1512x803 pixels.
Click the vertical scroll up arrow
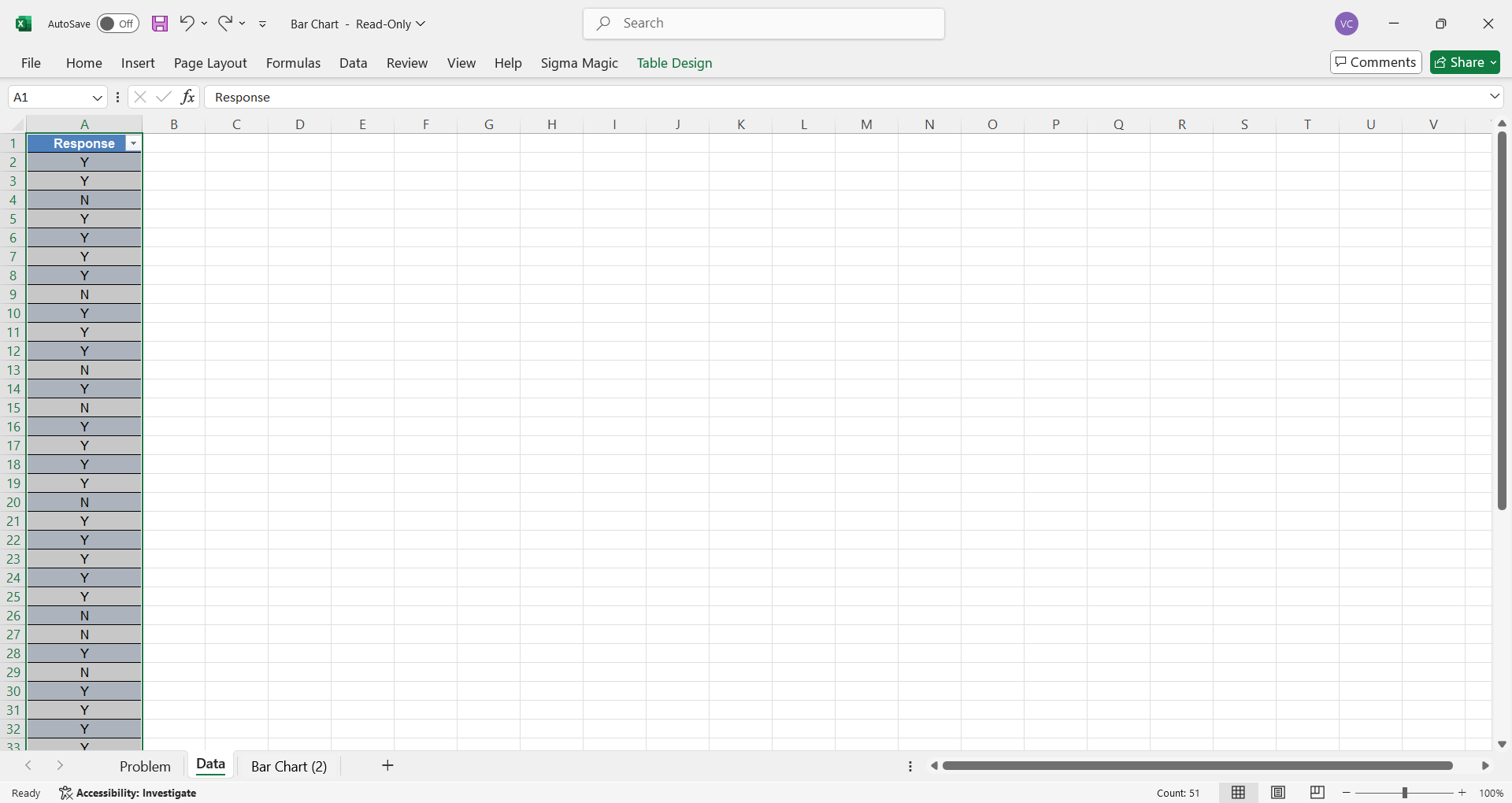pyautogui.click(x=1502, y=124)
